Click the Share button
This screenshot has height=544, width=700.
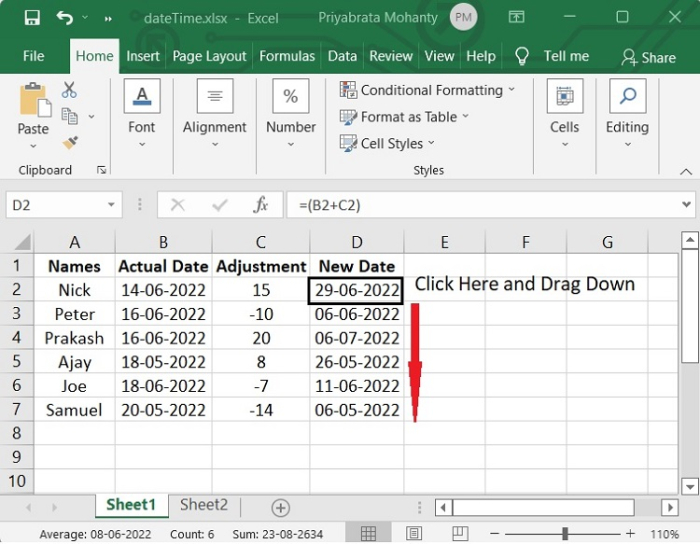(648, 57)
